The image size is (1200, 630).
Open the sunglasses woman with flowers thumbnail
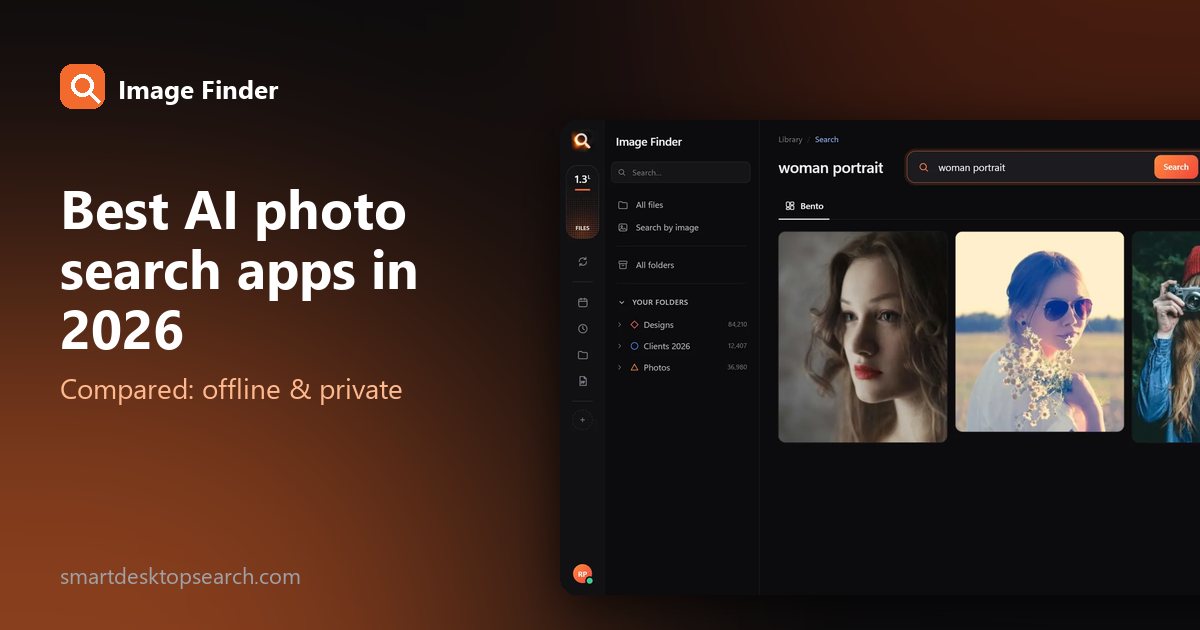click(1039, 332)
